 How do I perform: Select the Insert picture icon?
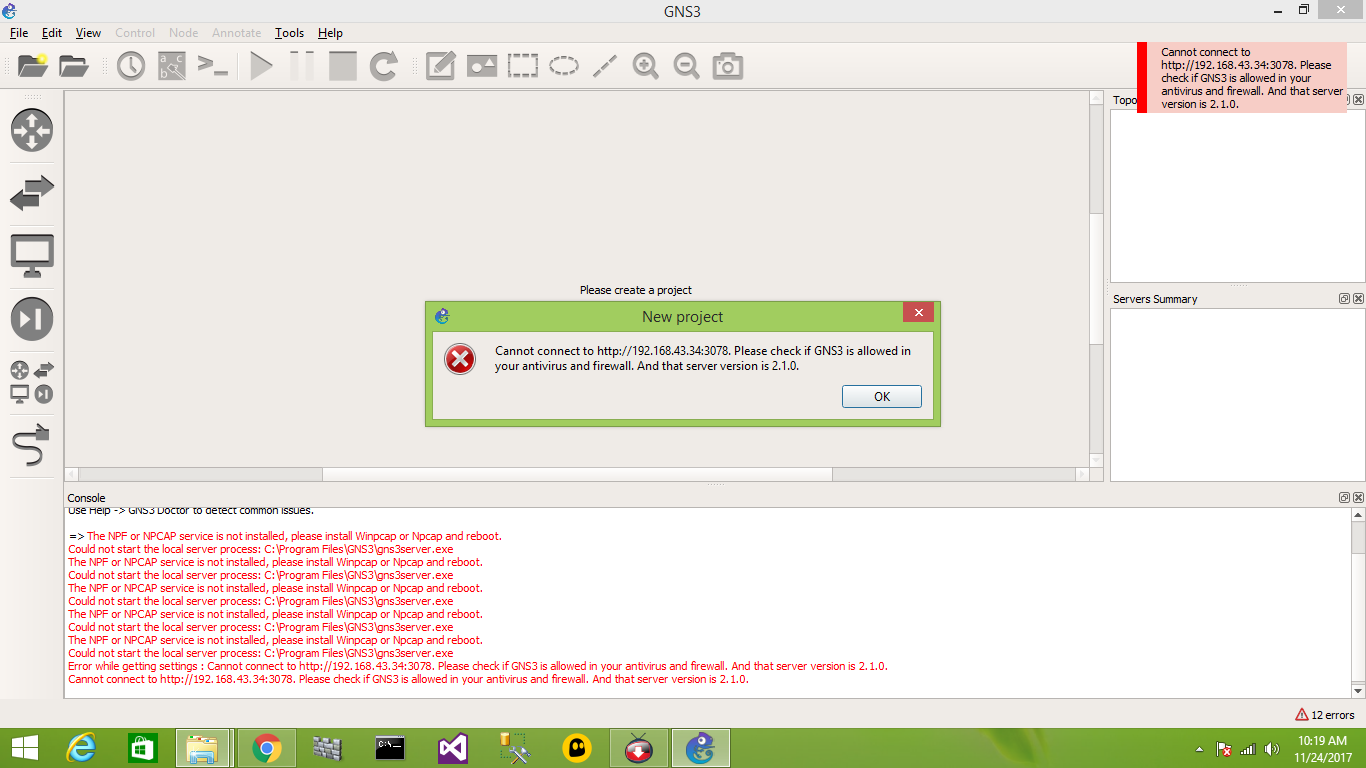coord(482,66)
